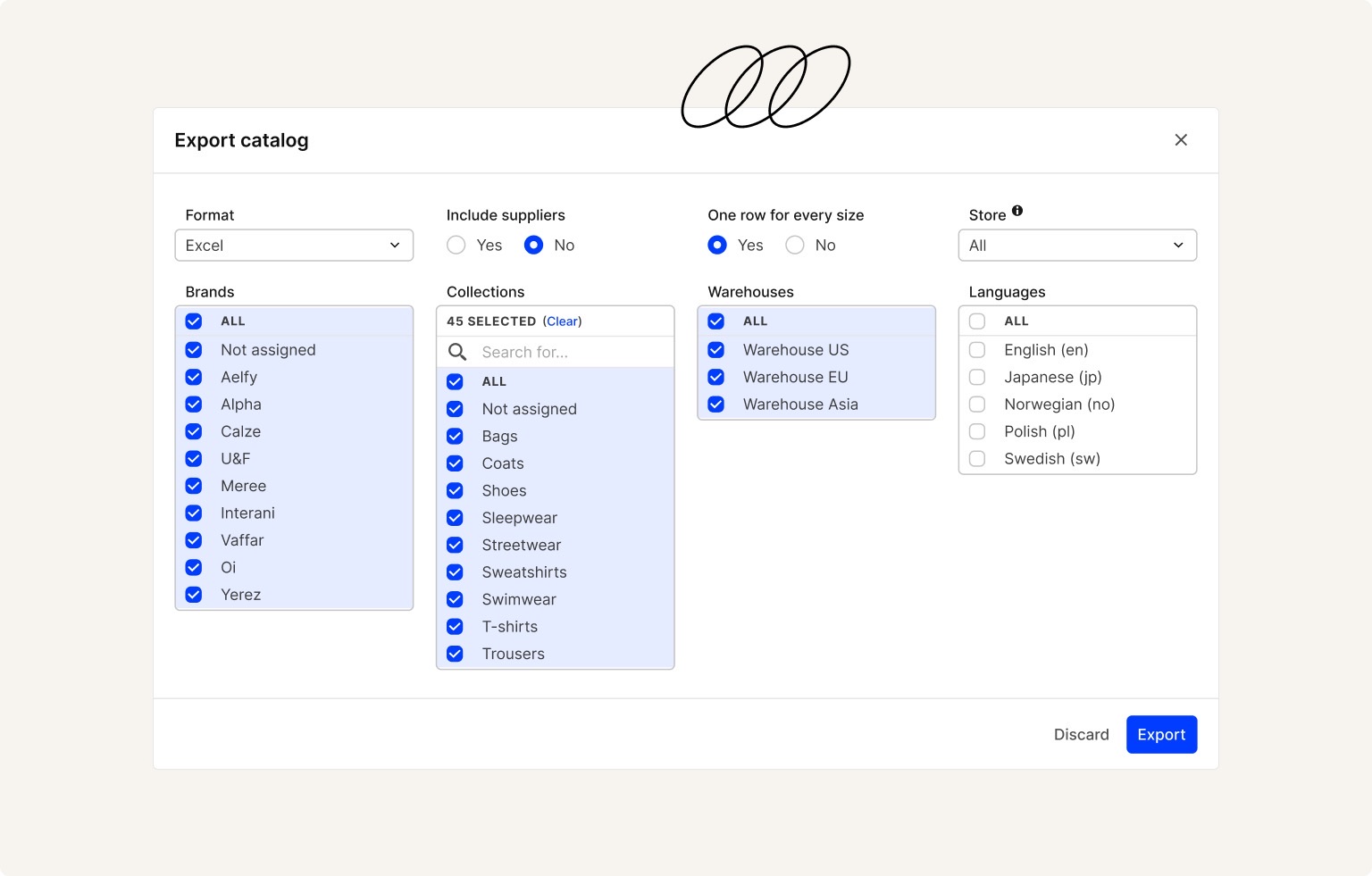Click the search magnifier icon in Collections
Screen dimensions: 1372x876
point(457,352)
